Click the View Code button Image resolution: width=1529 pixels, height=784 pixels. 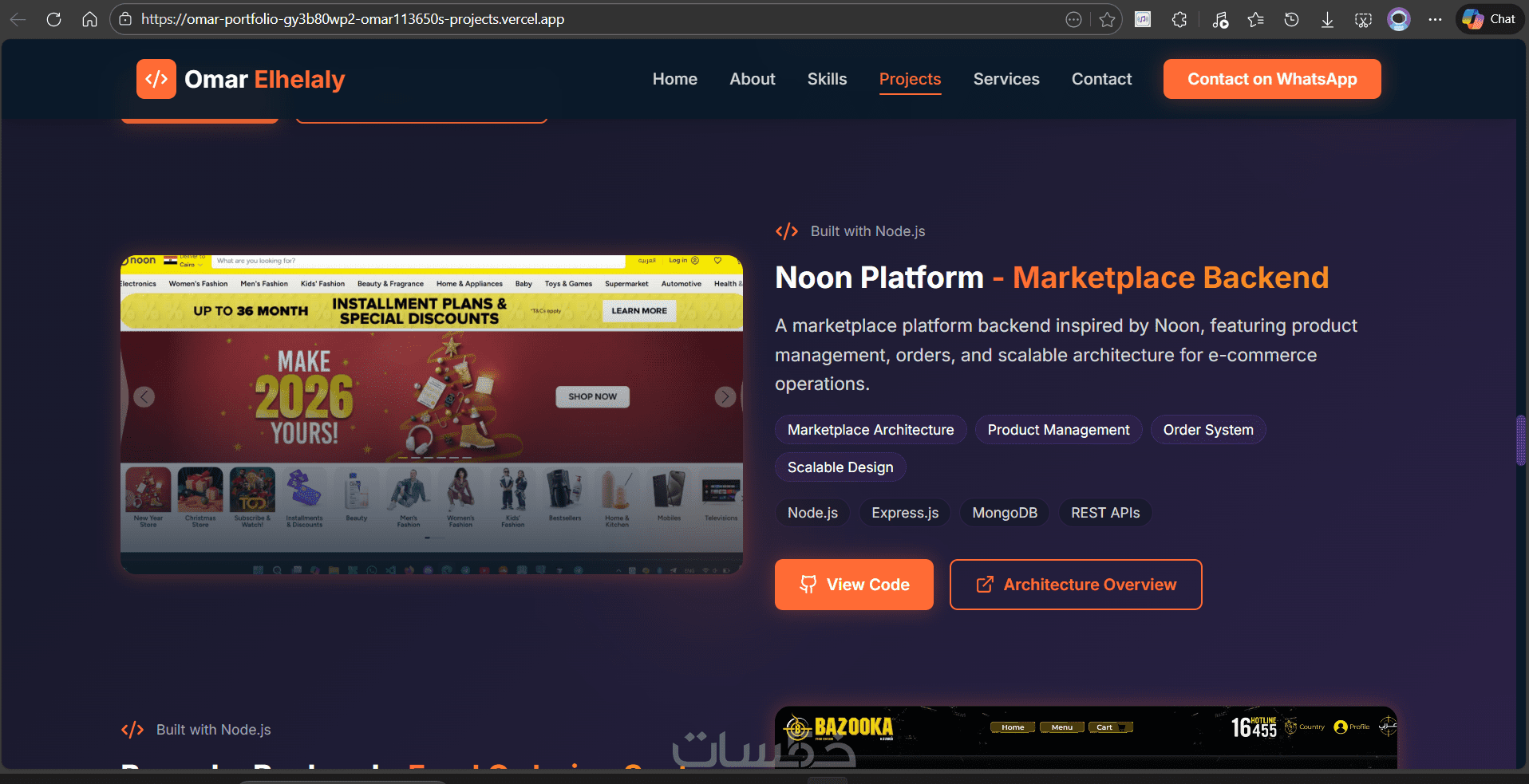point(854,585)
